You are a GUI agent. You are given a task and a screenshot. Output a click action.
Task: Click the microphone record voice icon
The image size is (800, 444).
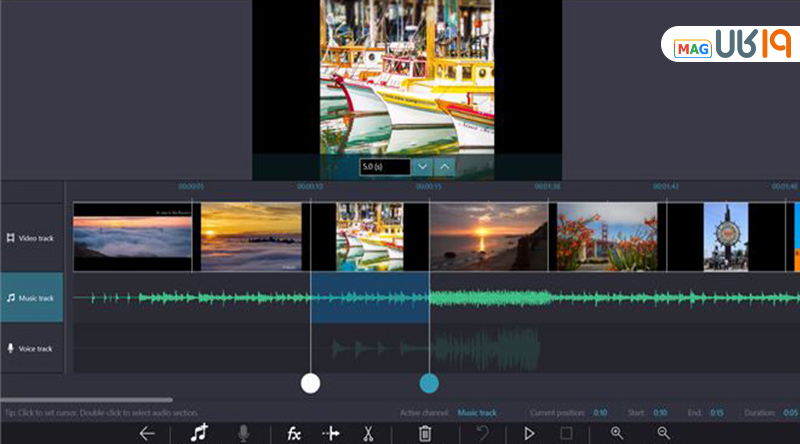[x=242, y=433]
